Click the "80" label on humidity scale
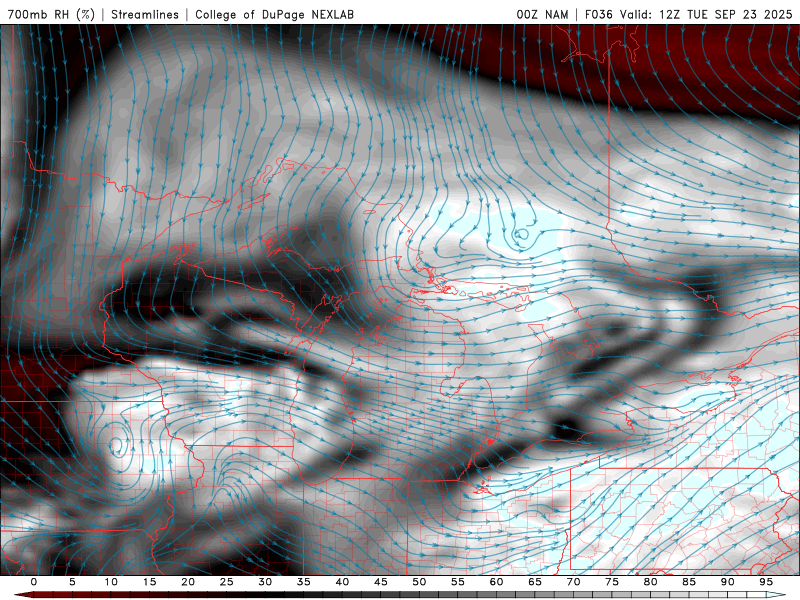Image resolution: width=800 pixels, height=600 pixels. click(x=650, y=582)
